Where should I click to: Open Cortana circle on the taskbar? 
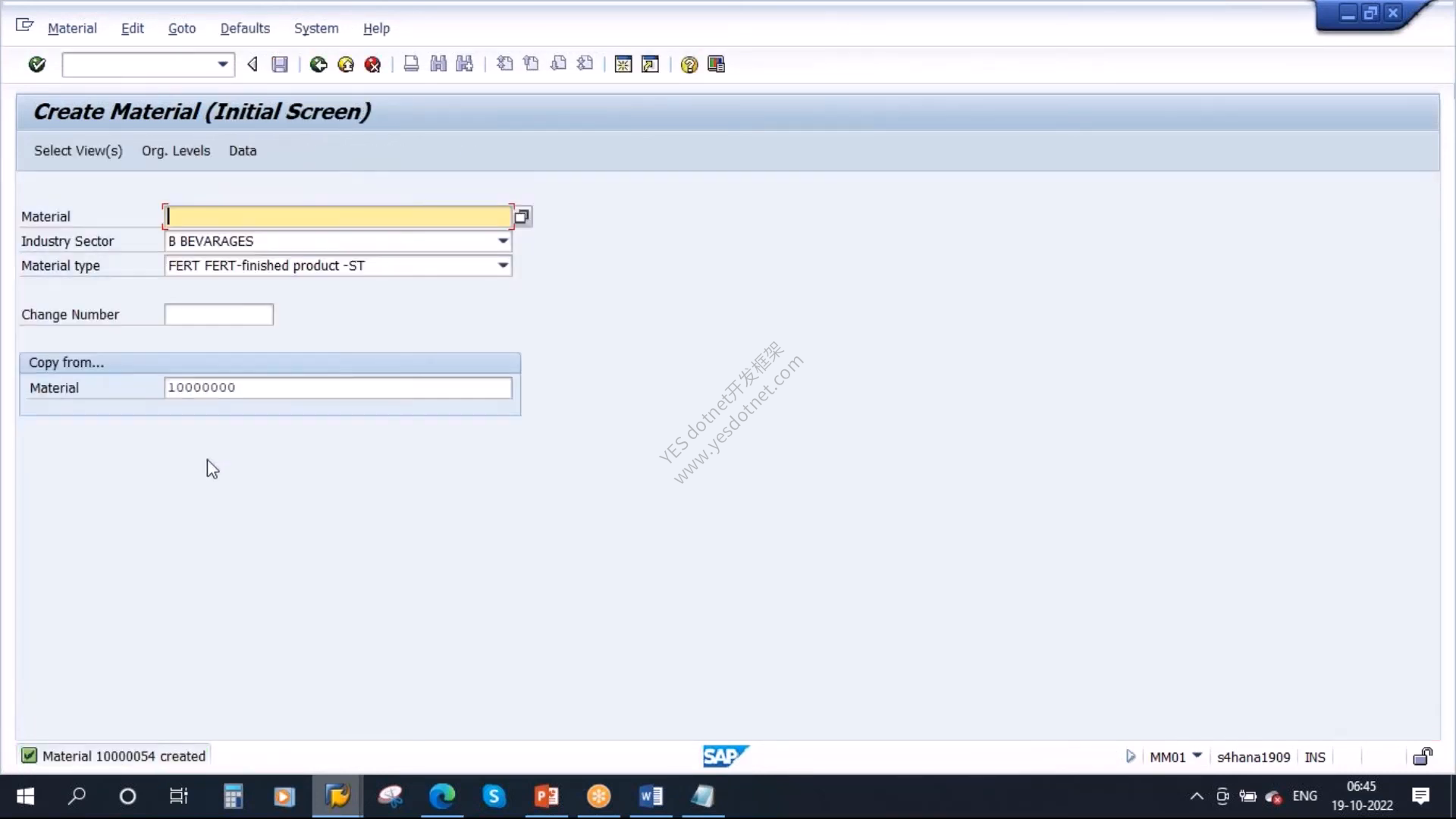[127, 796]
